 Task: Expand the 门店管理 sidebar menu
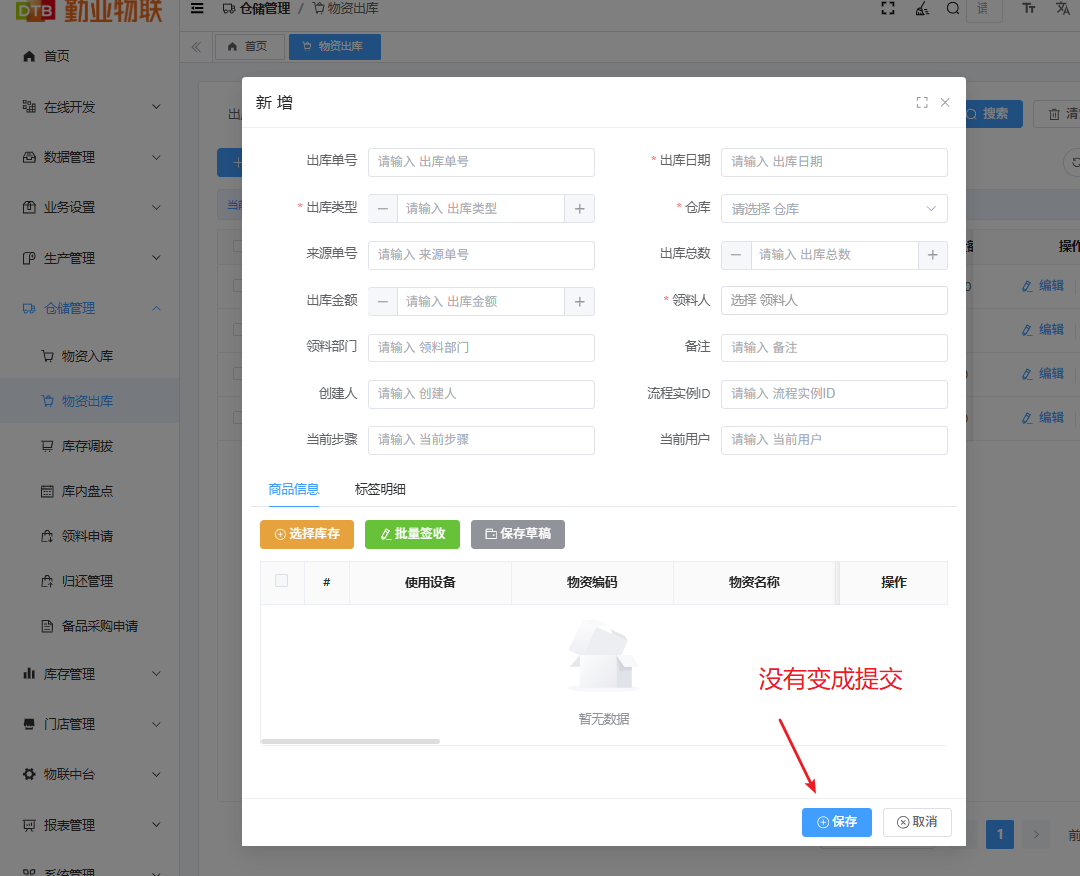click(90, 724)
